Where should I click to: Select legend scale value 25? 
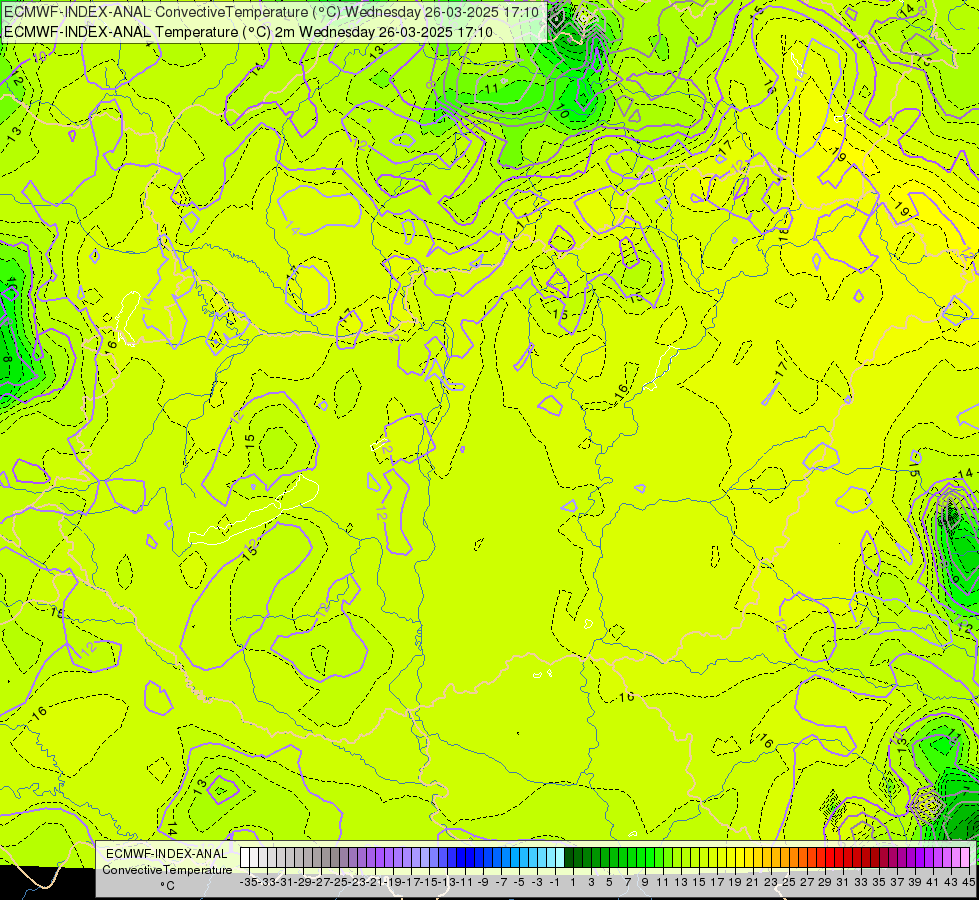click(789, 882)
